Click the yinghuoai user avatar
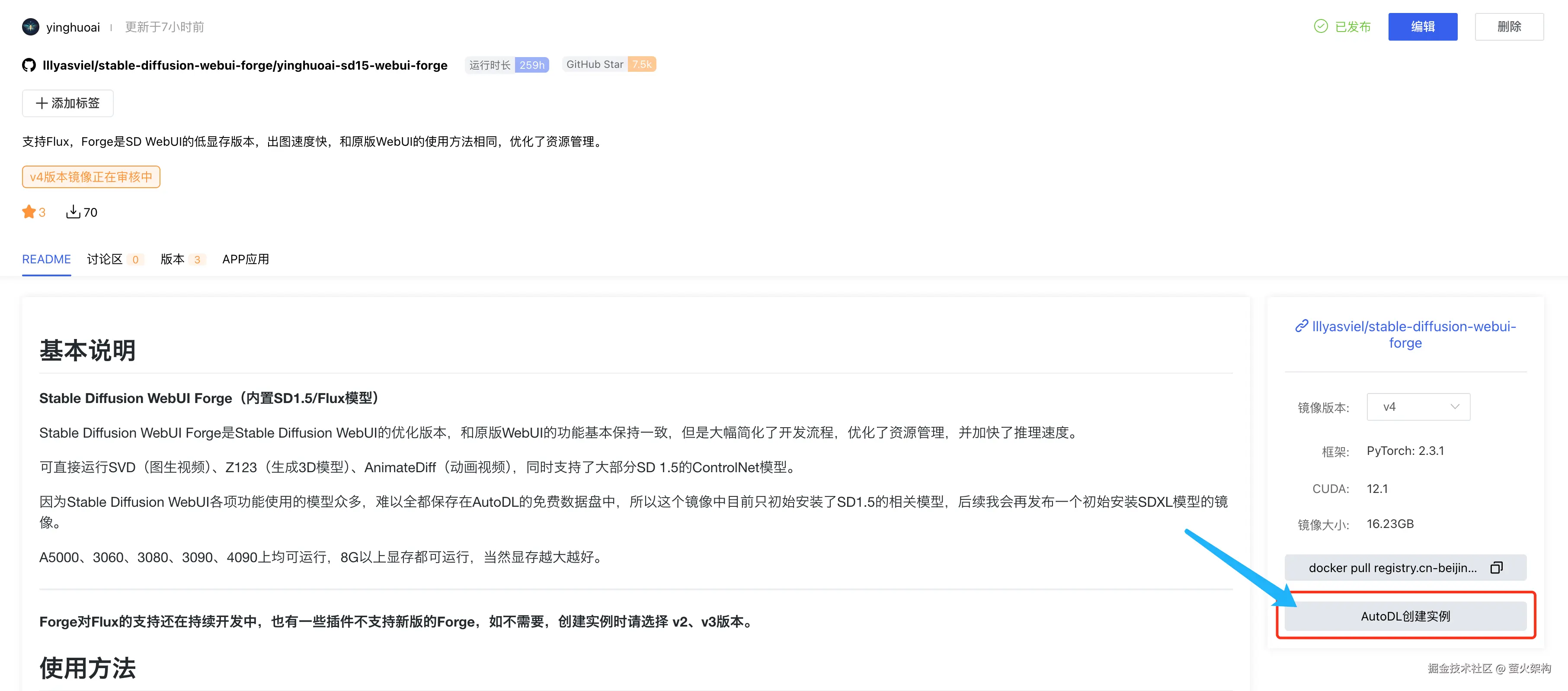The image size is (1568, 691). 30,27
